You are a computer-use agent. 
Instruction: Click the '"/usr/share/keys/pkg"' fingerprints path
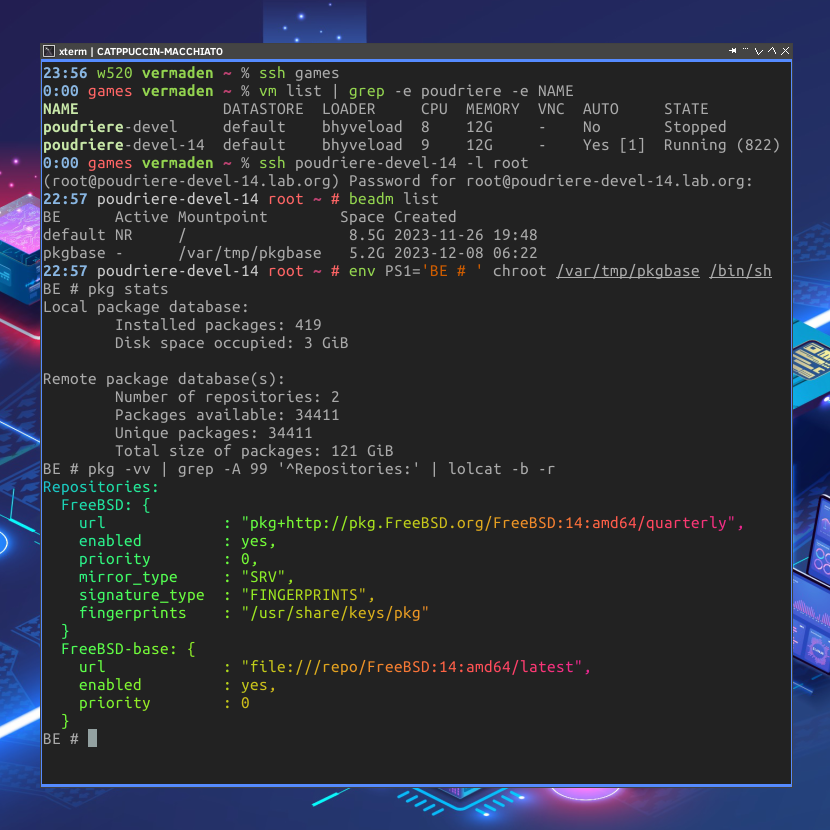pos(335,613)
